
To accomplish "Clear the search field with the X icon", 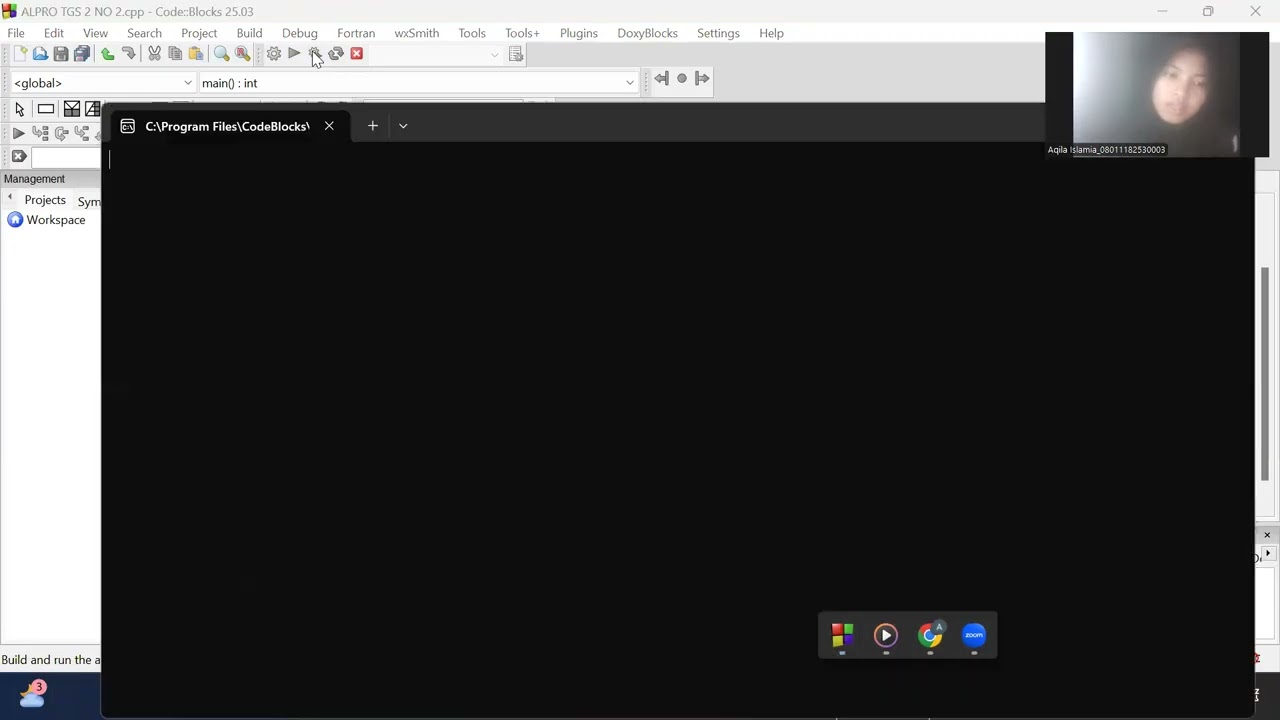I will 19,157.
